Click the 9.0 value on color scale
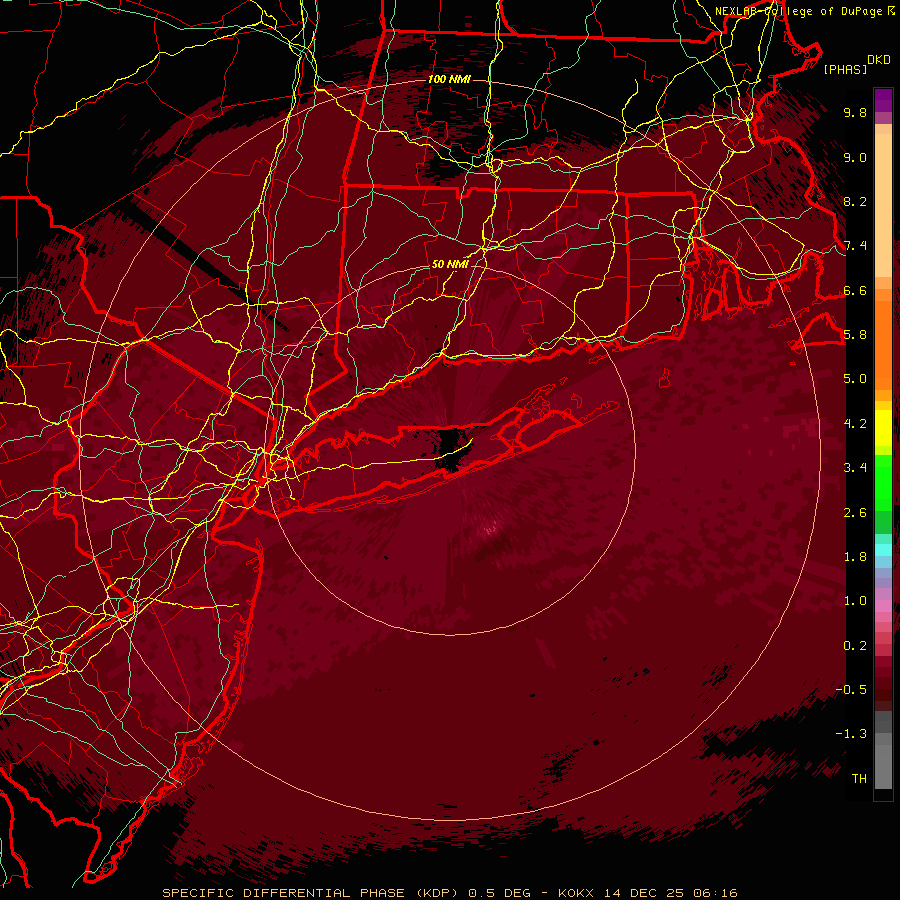 point(855,157)
